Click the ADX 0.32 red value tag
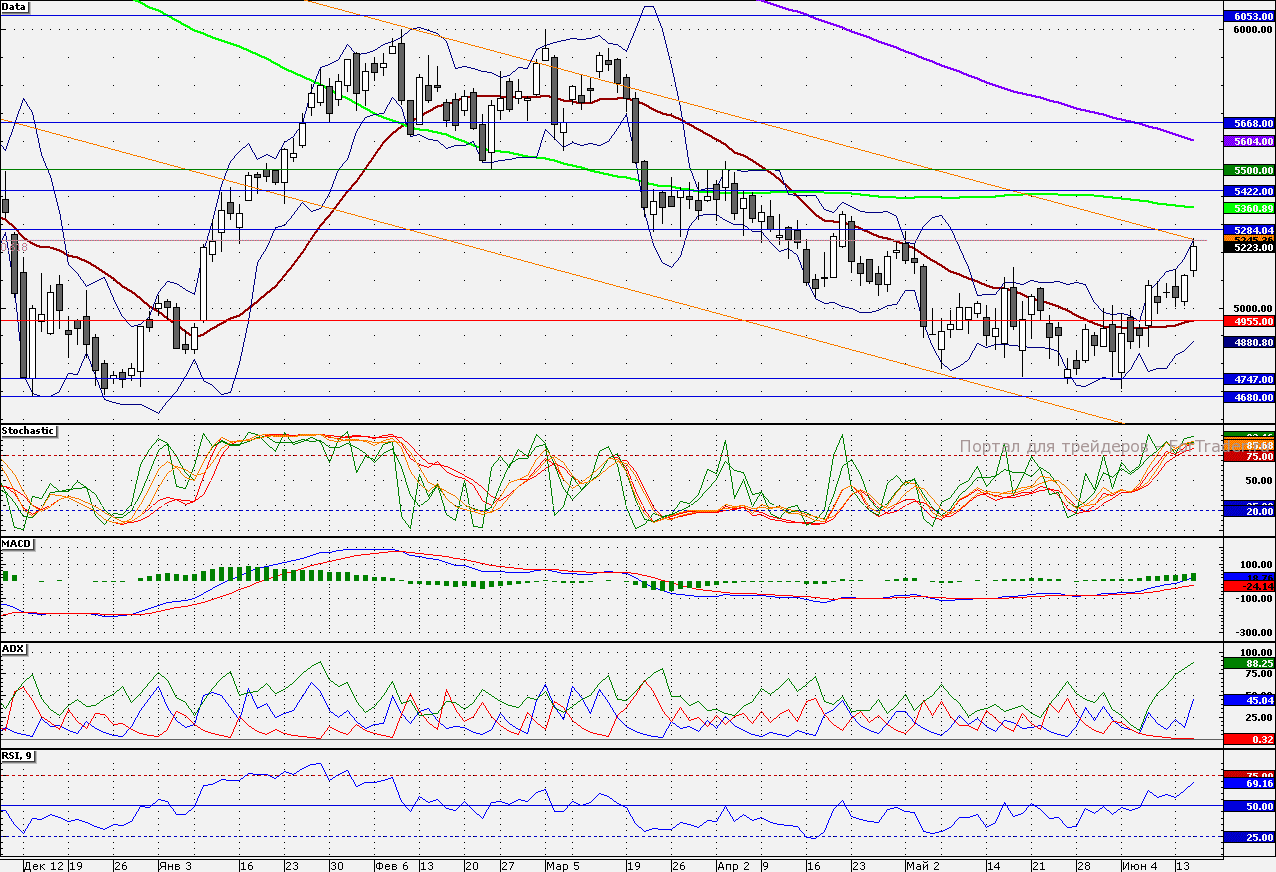The image size is (1276, 872). tap(1250, 739)
